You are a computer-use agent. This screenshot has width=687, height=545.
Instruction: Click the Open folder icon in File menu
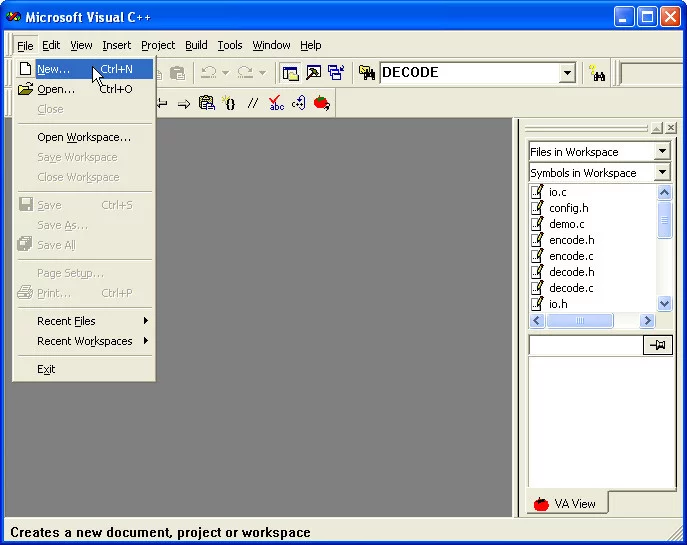tap(25, 89)
